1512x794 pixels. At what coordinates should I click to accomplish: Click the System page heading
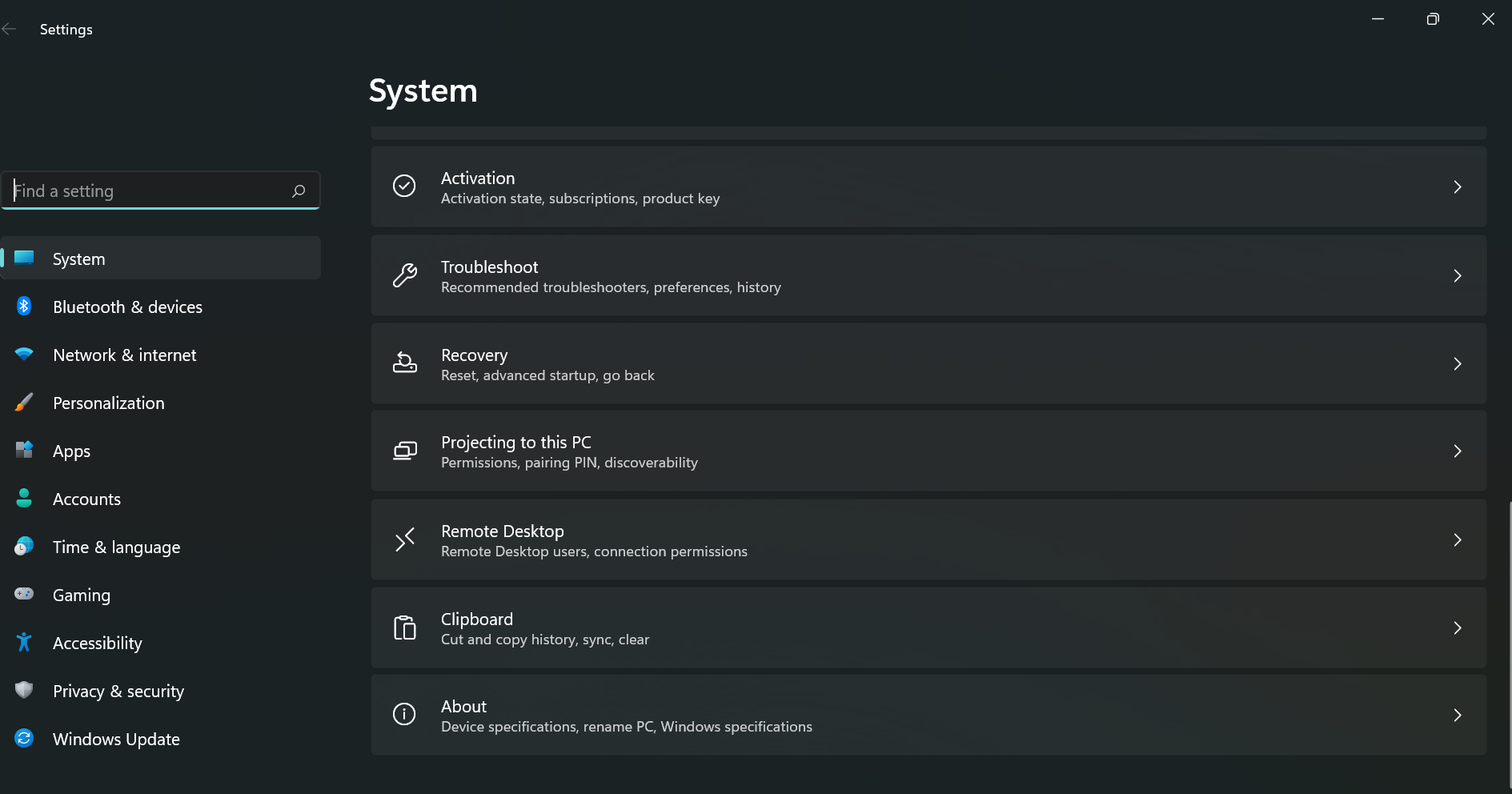[423, 90]
